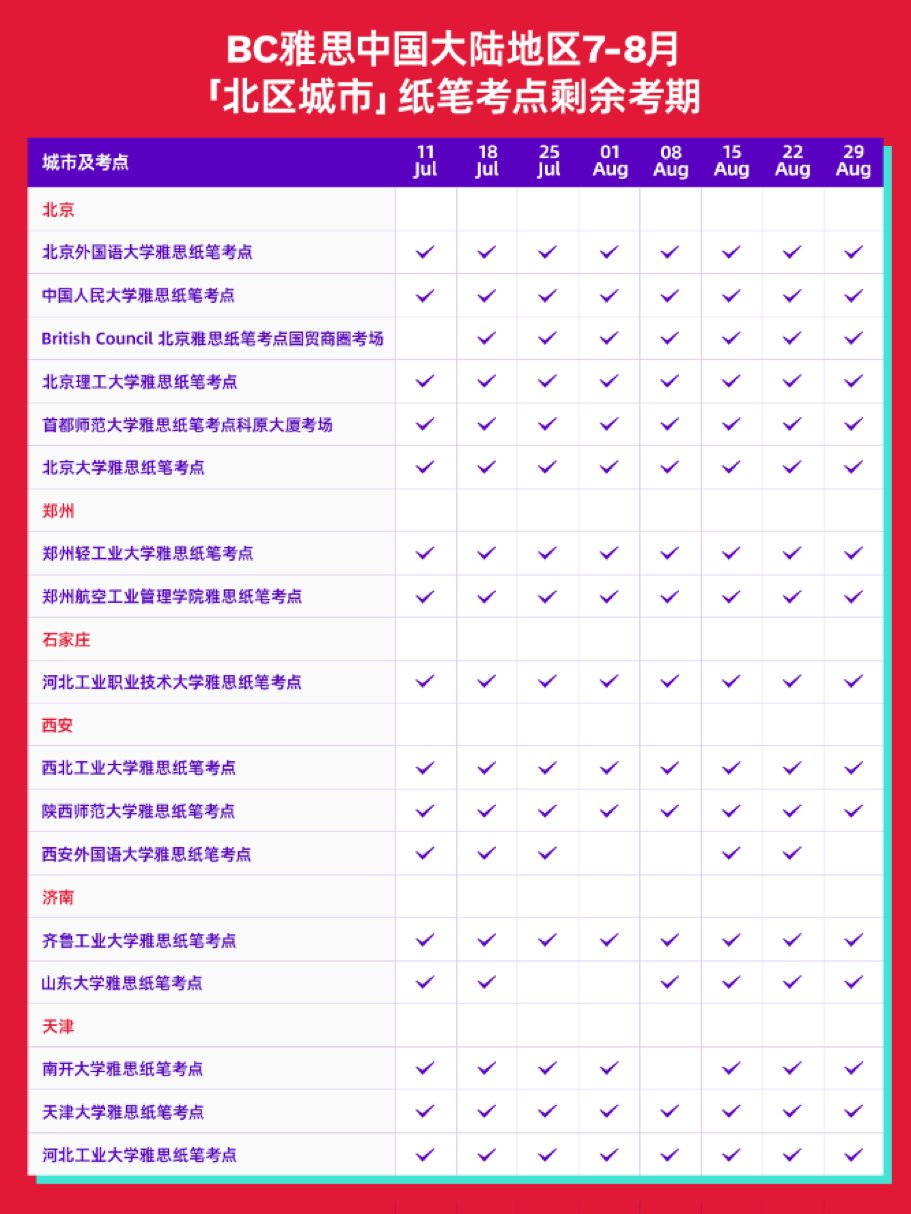Image resolution: width=911 pixels, height=1214 pixels.
Task: Click 西安外国语大学 checkmark under 15 Aug
Action: (731, 855)
